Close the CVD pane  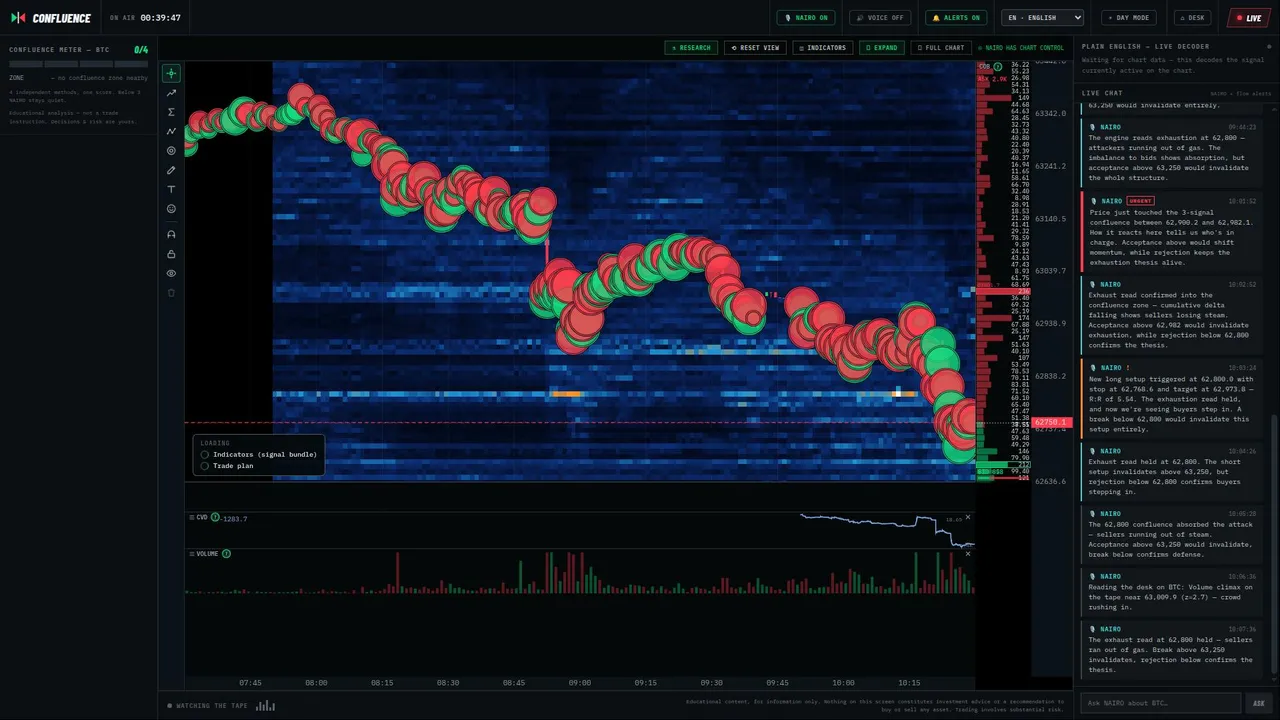(967, 518)
